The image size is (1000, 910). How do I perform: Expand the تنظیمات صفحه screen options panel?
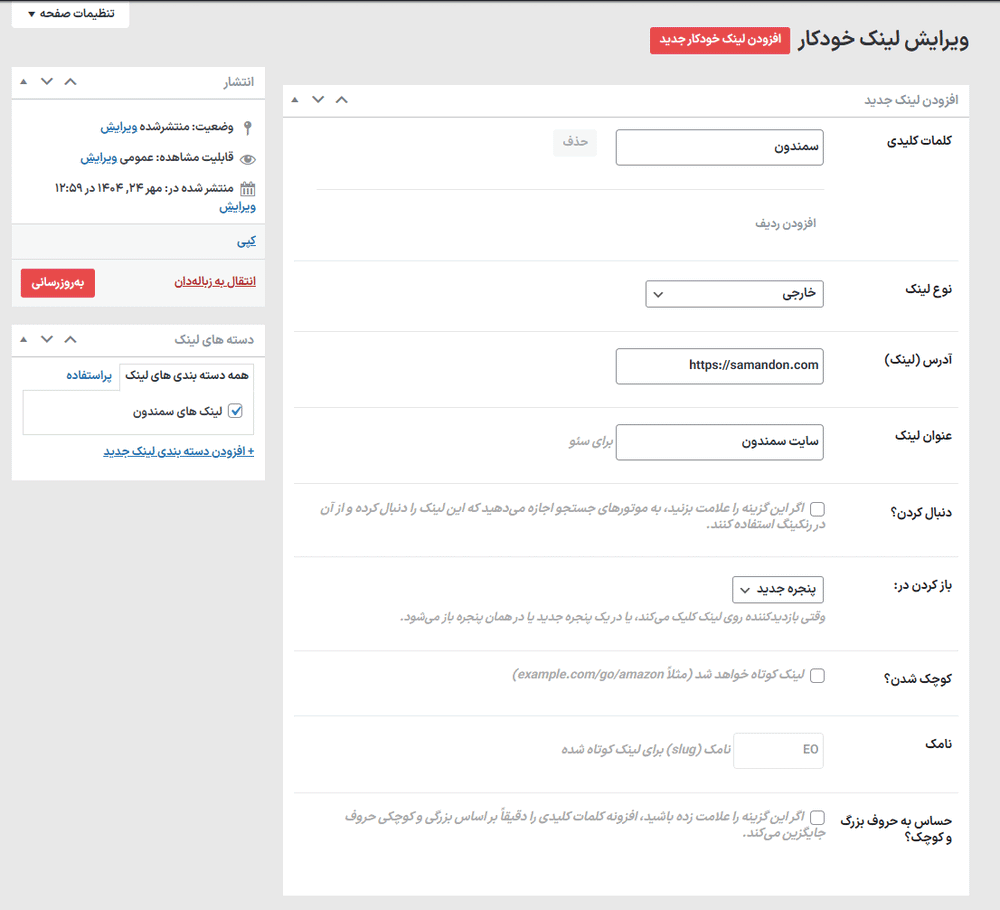pos(69,15)
